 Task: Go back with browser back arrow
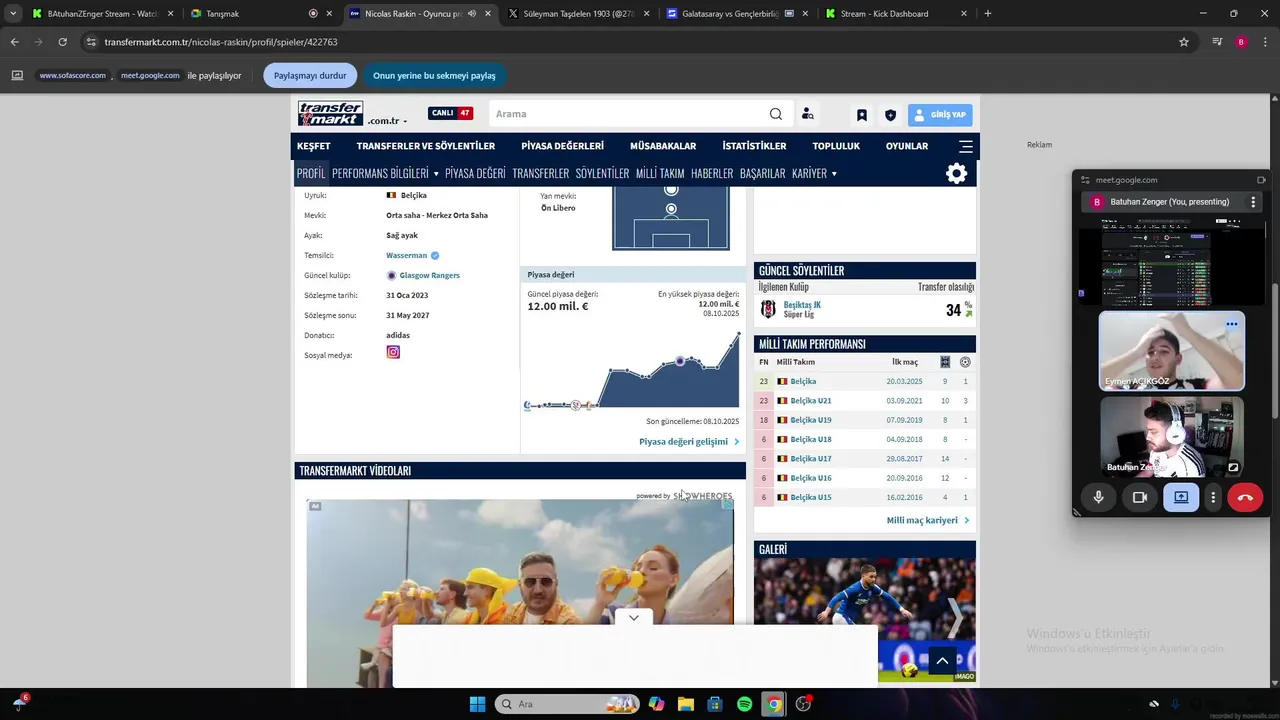tap(14, 42)
